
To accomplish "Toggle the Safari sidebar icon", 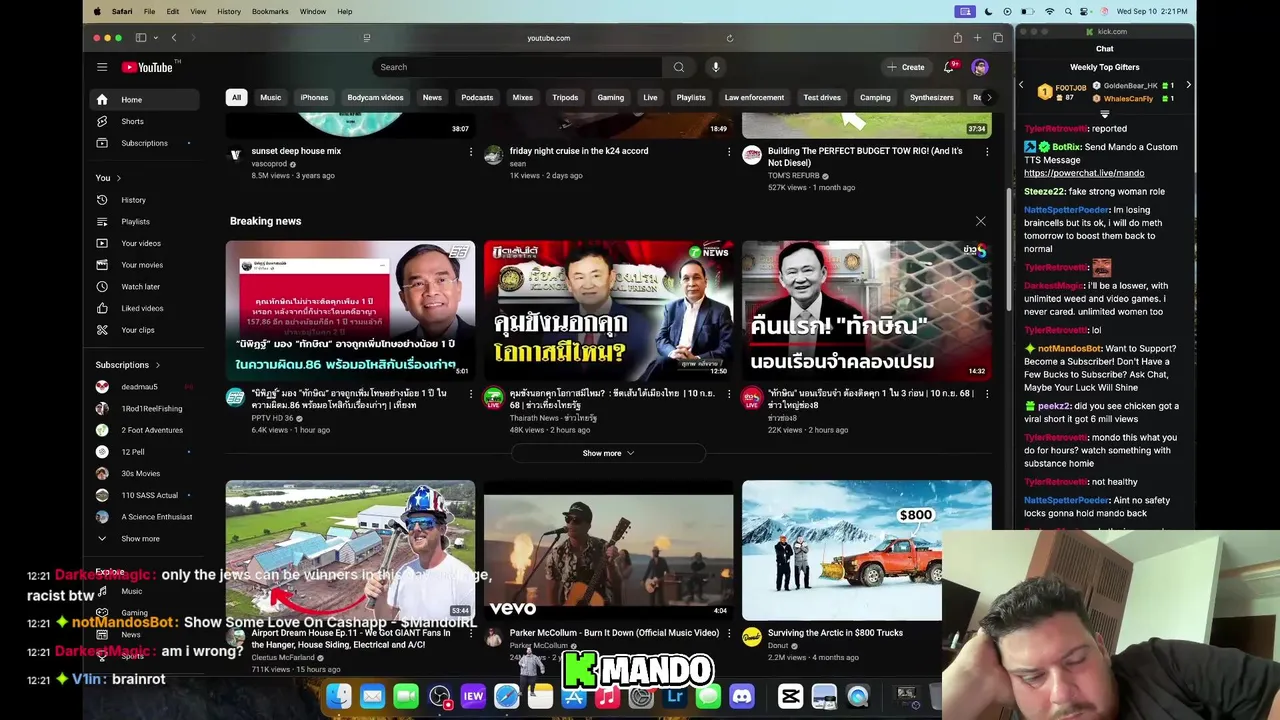I will point(140,38).
